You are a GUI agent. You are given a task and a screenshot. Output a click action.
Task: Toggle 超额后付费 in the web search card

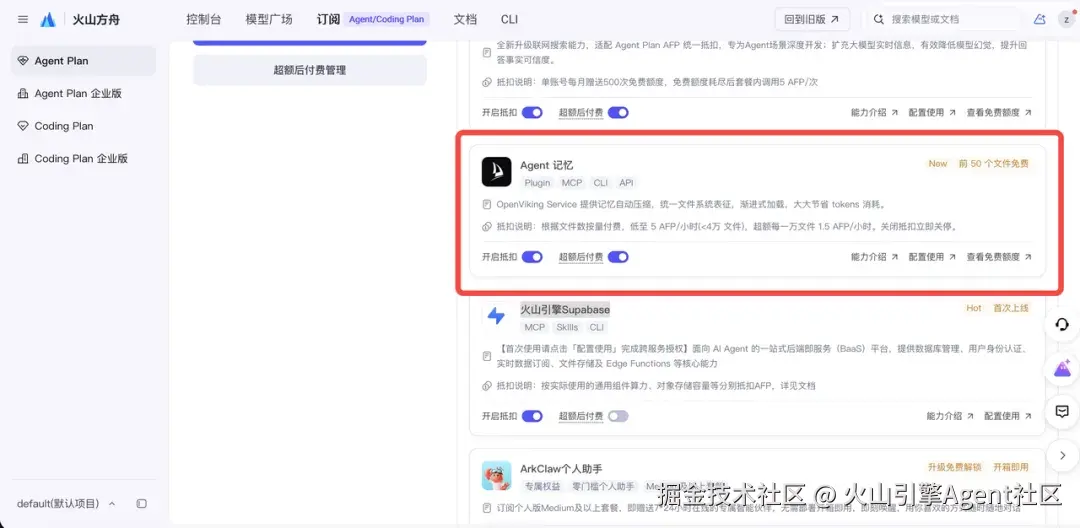(618, 112)
